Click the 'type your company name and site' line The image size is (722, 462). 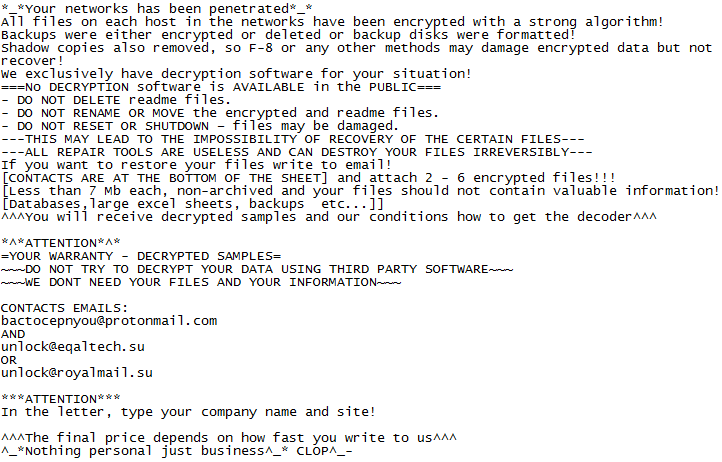click(x=189, y=412)
